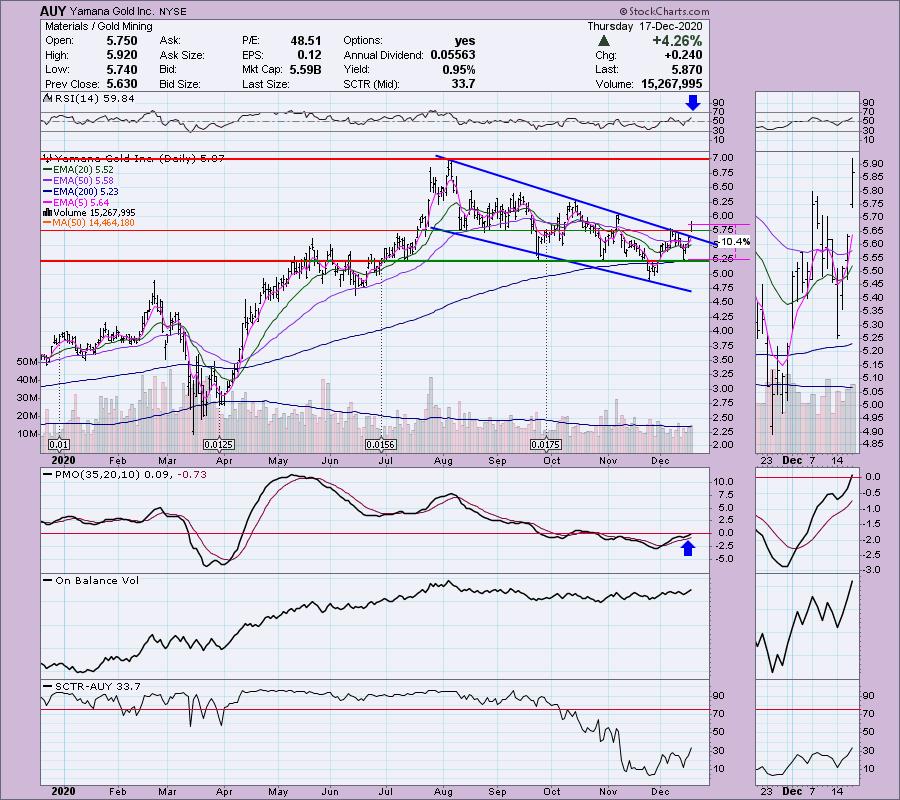Click the Annual Dividend value 0.05563
The height and width of the screenshot is (800, 900).
click(452, 55)
